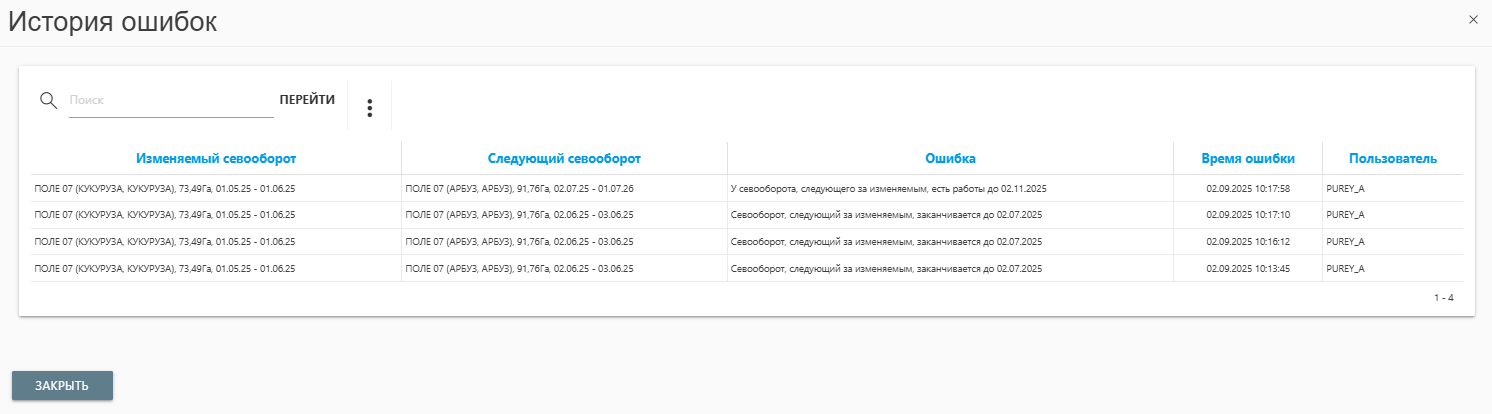Select the error time 02.09.2025 10:16:12 cell
Screen dimensions: 1492x414
click(1248, 242)
